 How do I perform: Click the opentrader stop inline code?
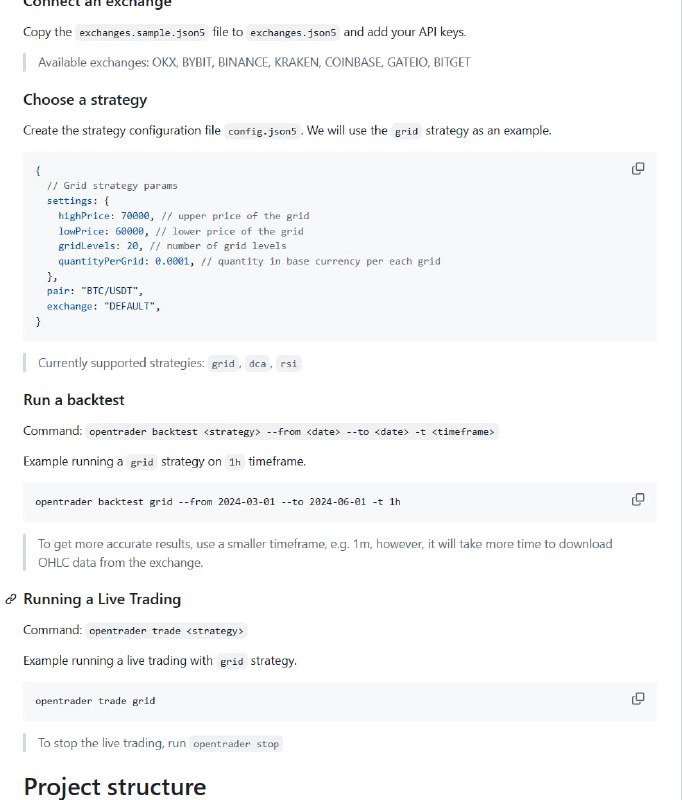pyautogui.click(x=237, y=744)
